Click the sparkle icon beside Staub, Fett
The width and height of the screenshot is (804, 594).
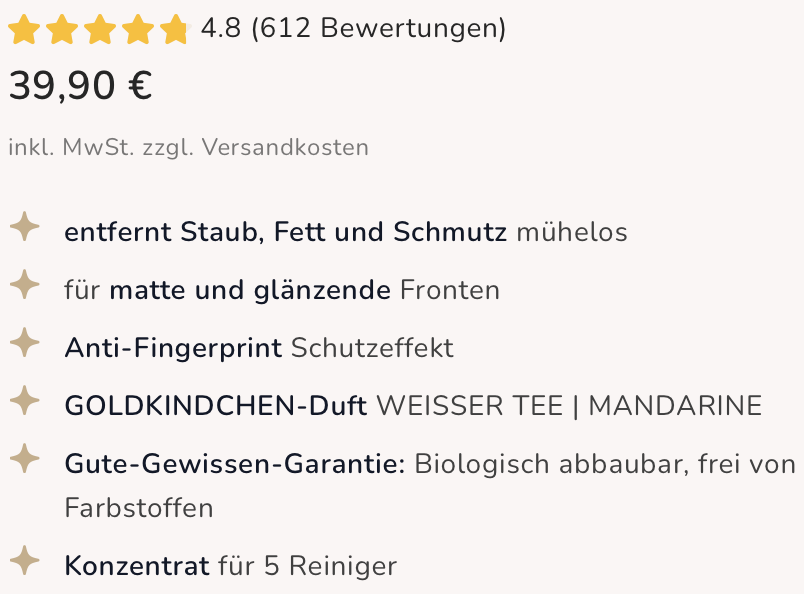(25, 227)
